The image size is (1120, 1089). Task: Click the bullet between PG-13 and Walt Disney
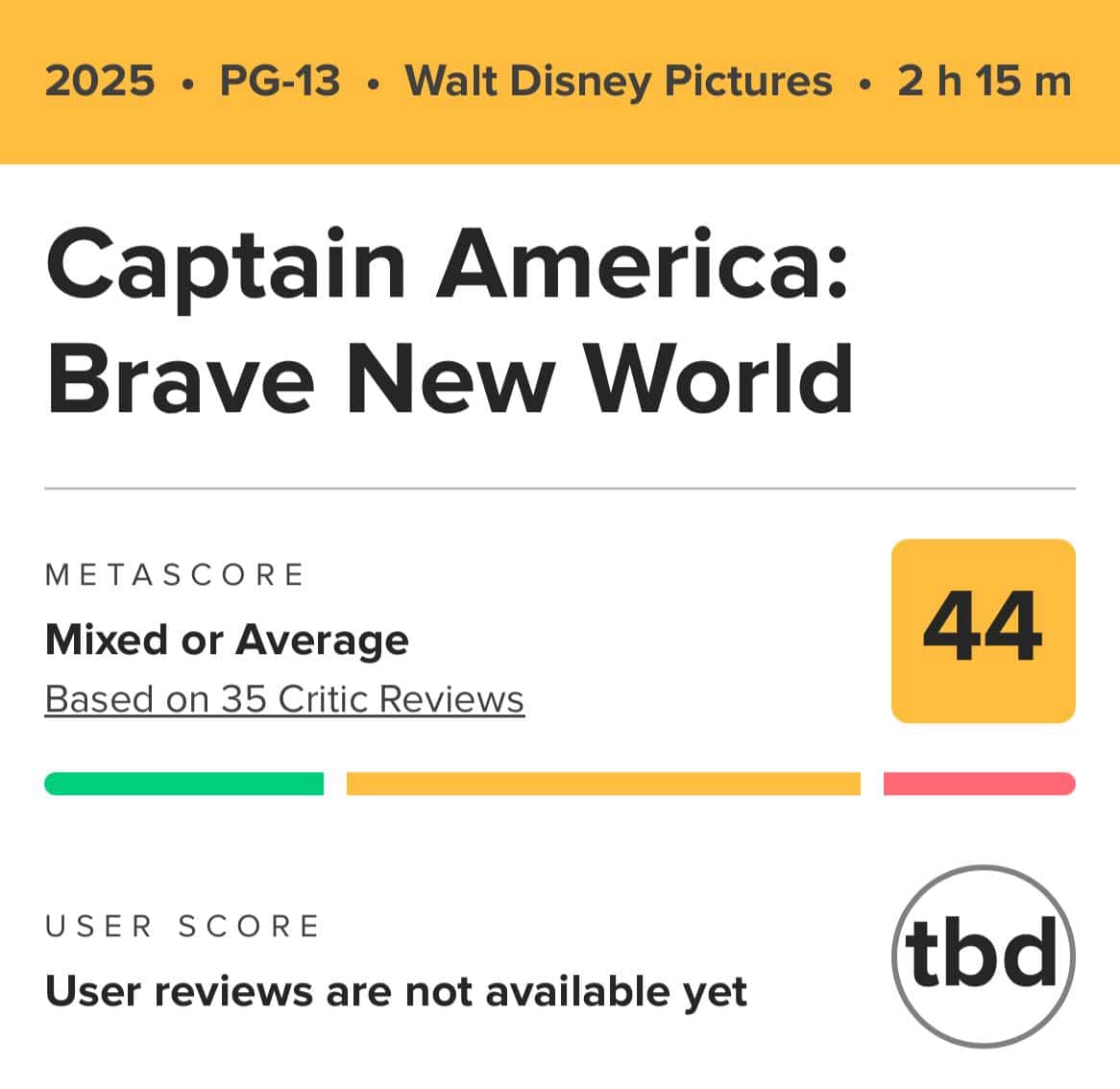[372, 85]
